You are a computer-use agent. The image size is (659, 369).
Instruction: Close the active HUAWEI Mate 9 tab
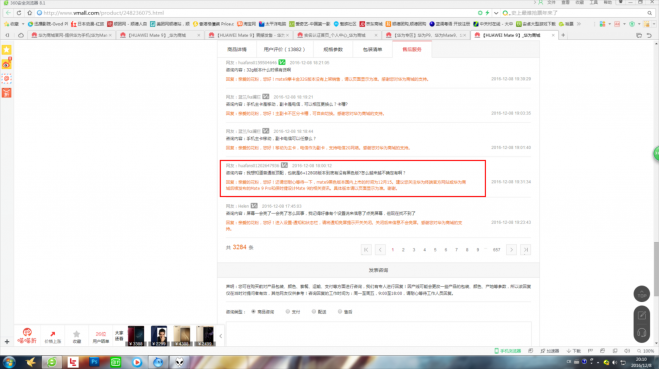pyautogui.click(x=553, y=35)
